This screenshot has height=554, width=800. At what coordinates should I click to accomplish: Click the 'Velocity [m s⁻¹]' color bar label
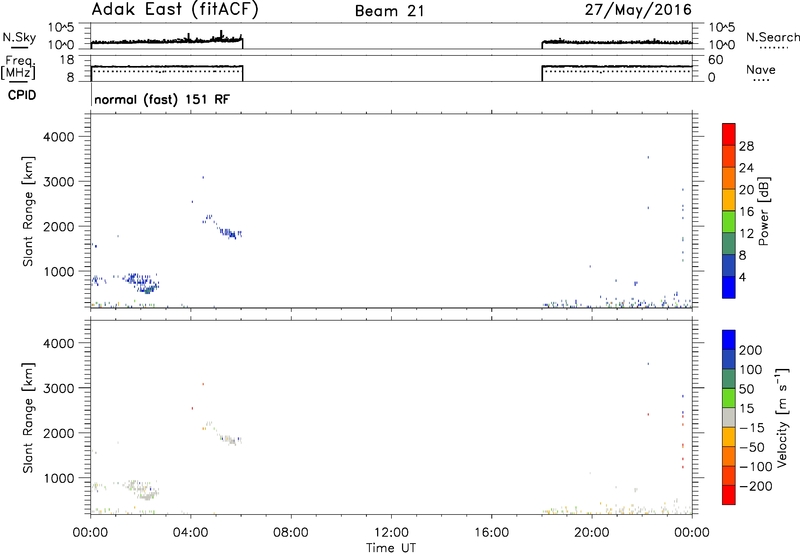click(x=782, y=417)
